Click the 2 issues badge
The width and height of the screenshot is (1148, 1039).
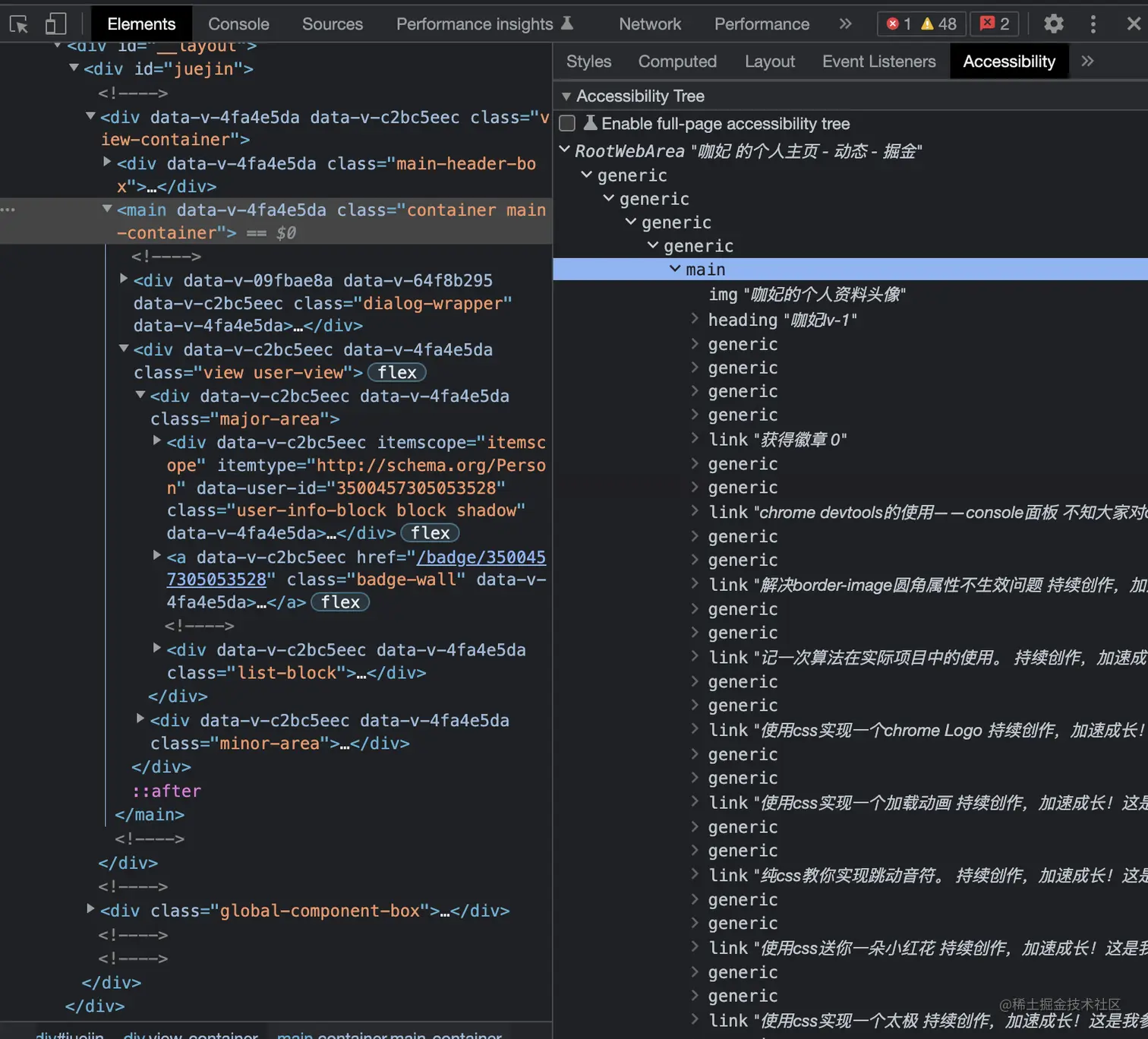[995, 24]
